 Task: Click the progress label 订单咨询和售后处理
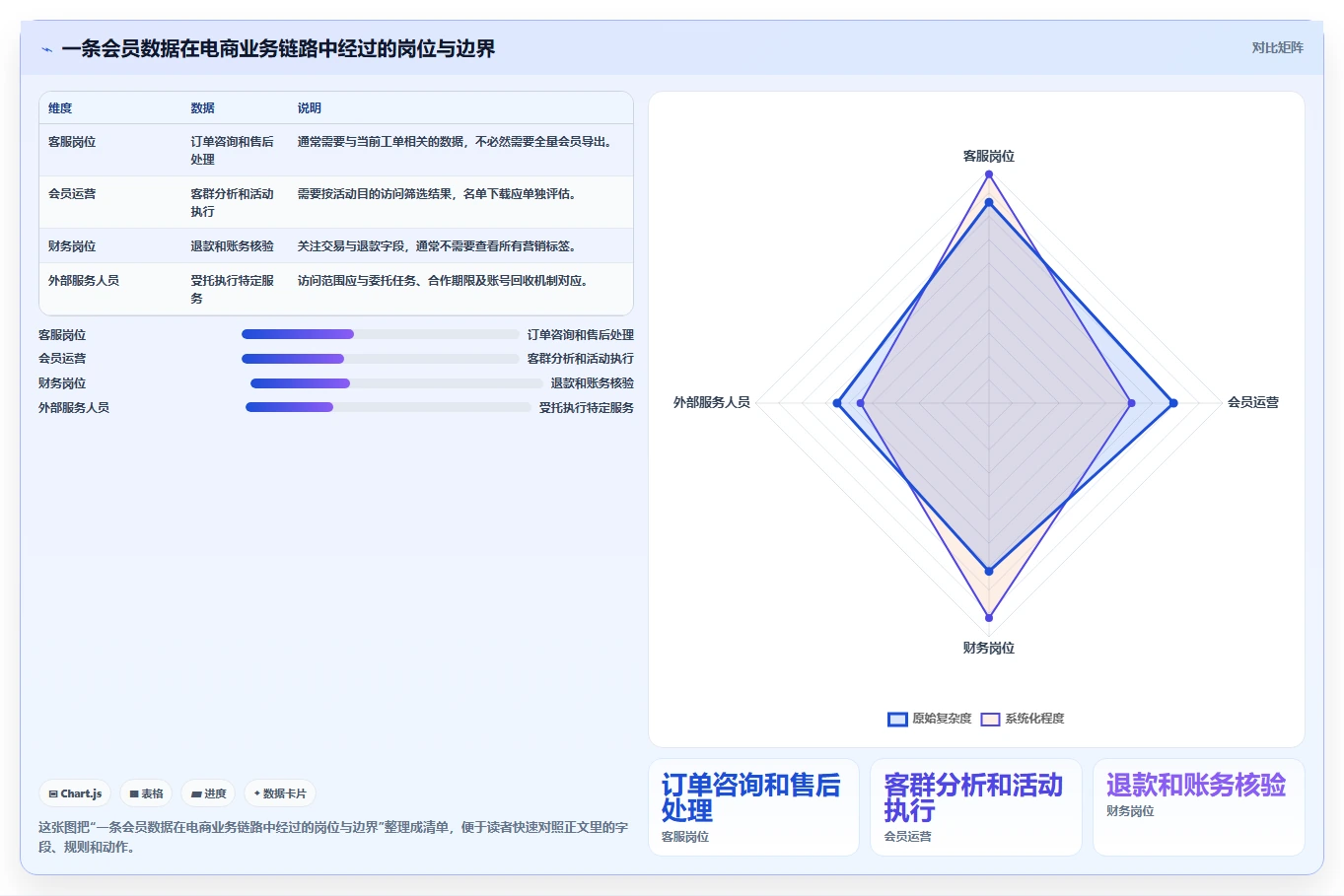[580, 335]
